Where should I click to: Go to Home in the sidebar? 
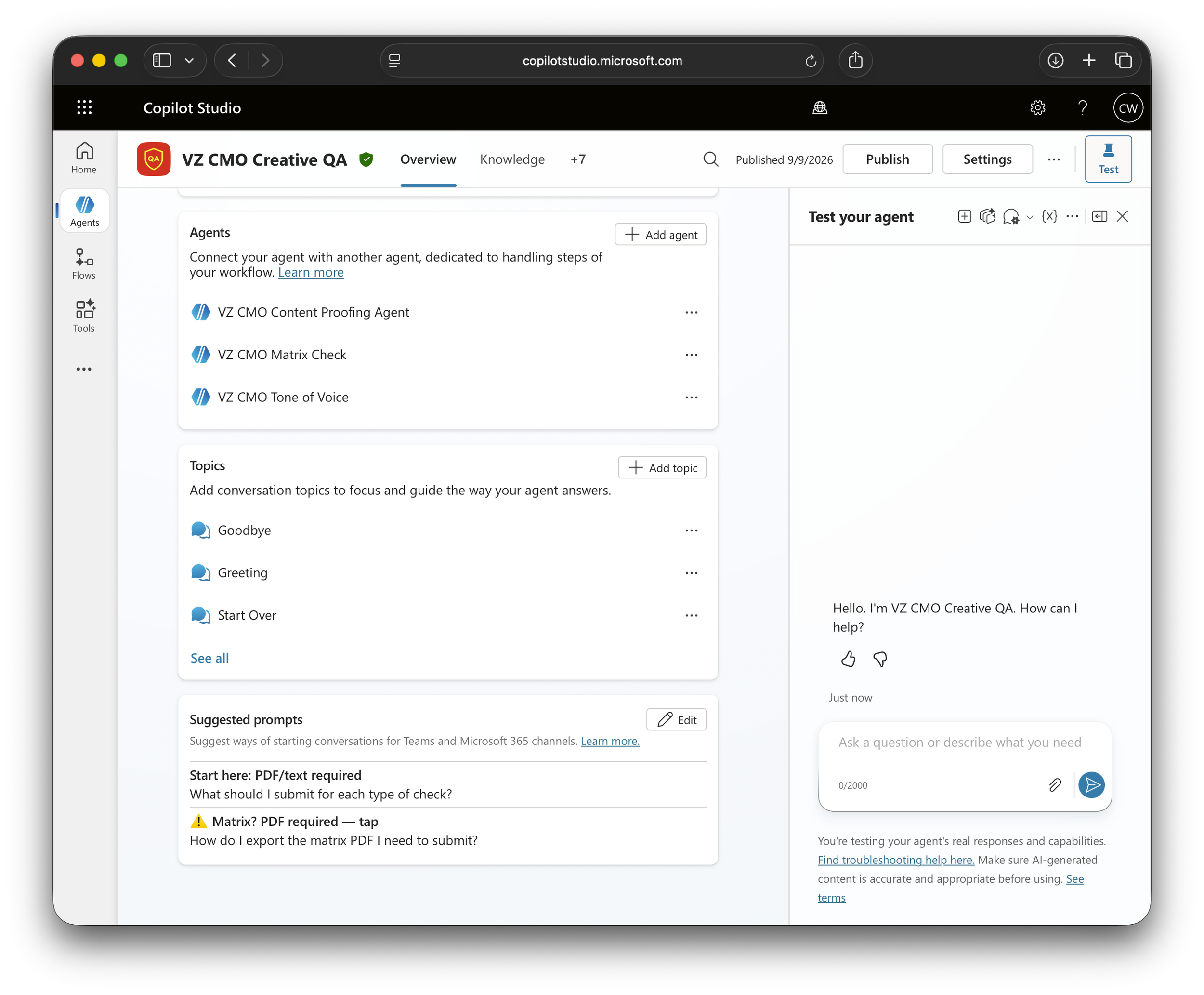coord(84,158)
